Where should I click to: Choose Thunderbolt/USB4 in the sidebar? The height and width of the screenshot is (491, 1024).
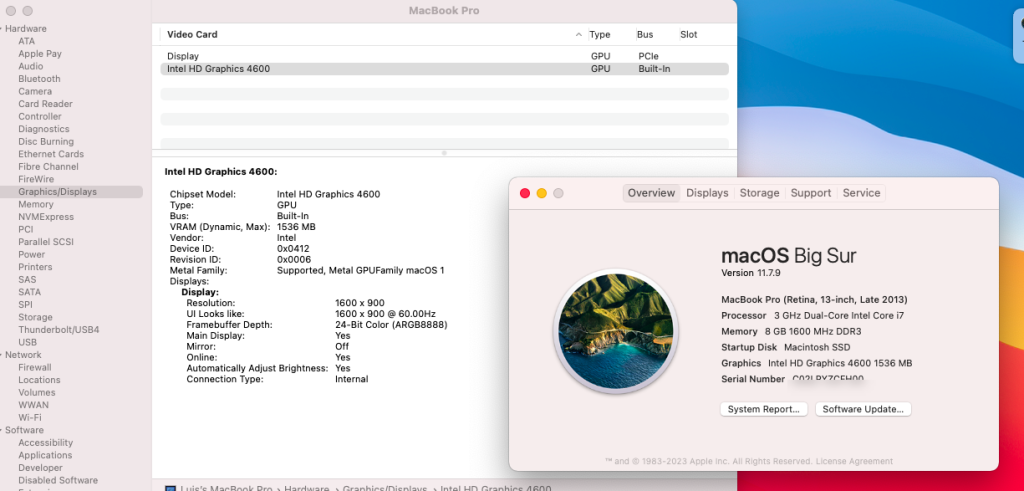(58, 330)
